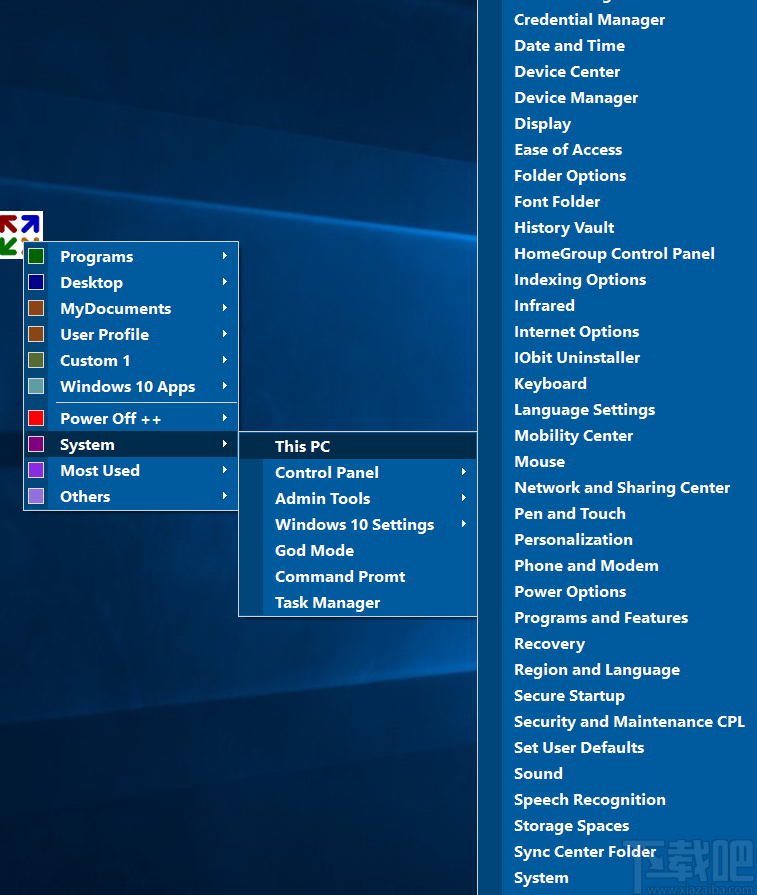Image resolution: width=757 pixels, height=895 pixels.
Task: Open Folder Options
Action: coord(570,176)
